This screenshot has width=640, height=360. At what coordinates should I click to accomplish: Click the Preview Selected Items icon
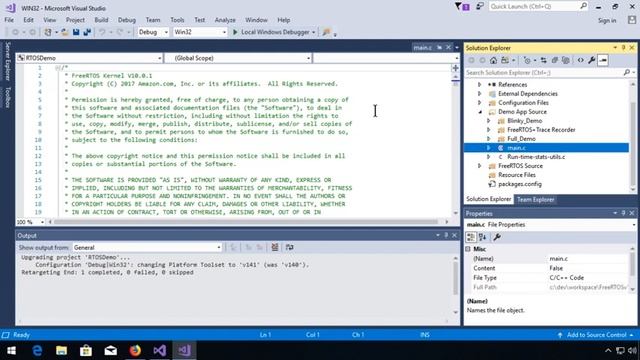pyautogui.click(x=603, y=60)
